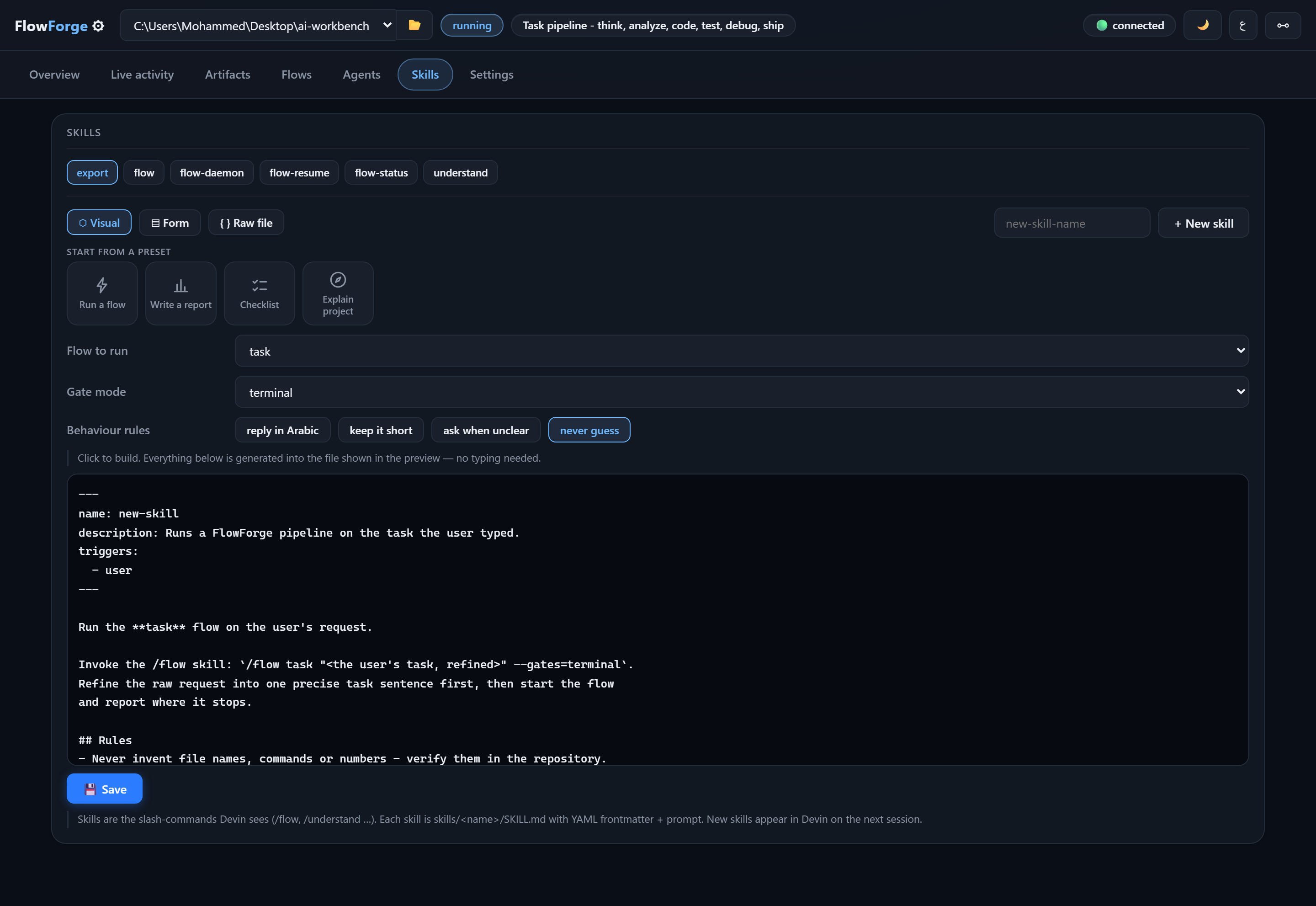Select the flow-resume skill chip
Image resolution: width=1316 pixels, height=906 pixels.
tap(299, 172)
